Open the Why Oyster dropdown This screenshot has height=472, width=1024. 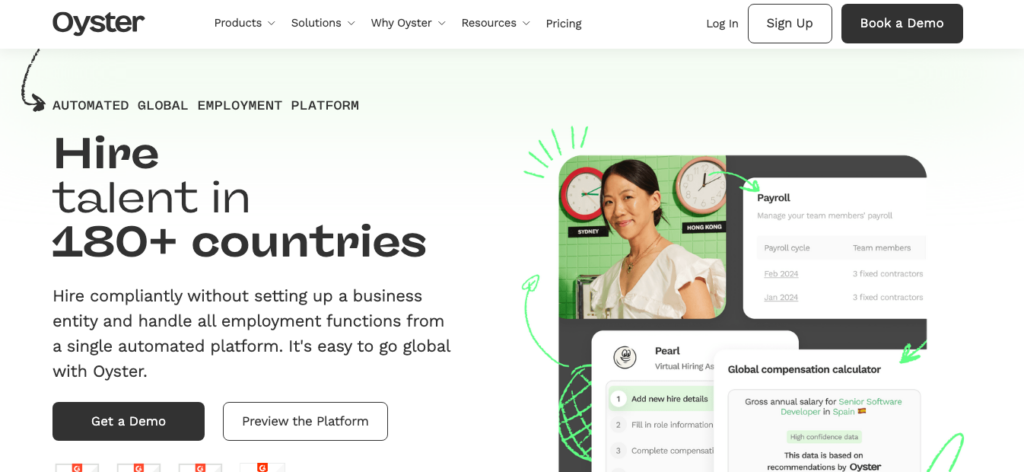408,24
